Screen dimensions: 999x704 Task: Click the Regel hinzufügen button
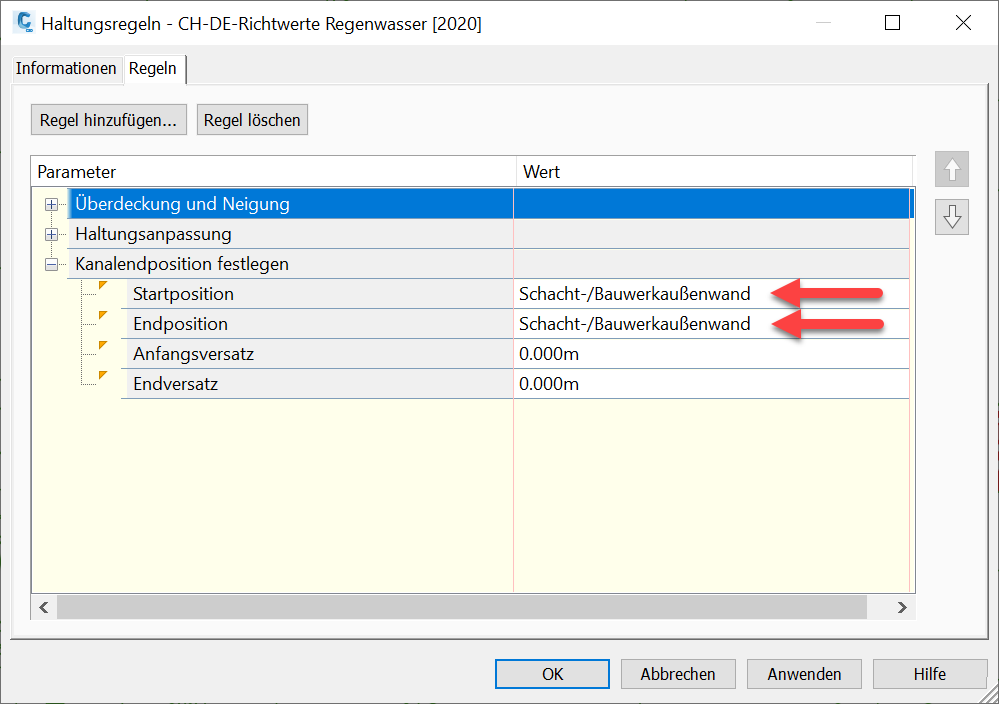tap(108, 120)
